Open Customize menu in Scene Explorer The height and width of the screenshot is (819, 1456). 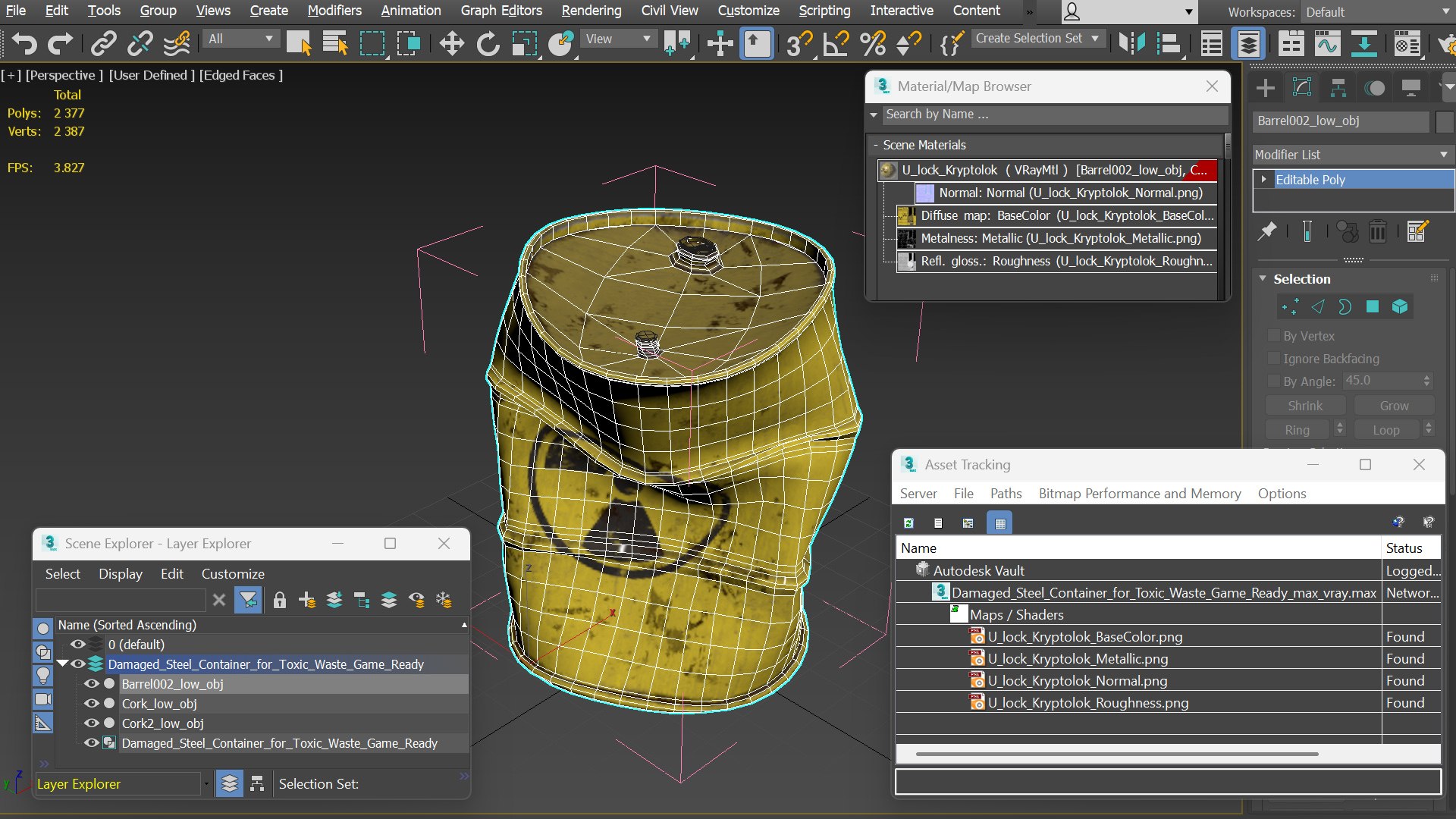[233, 573]
